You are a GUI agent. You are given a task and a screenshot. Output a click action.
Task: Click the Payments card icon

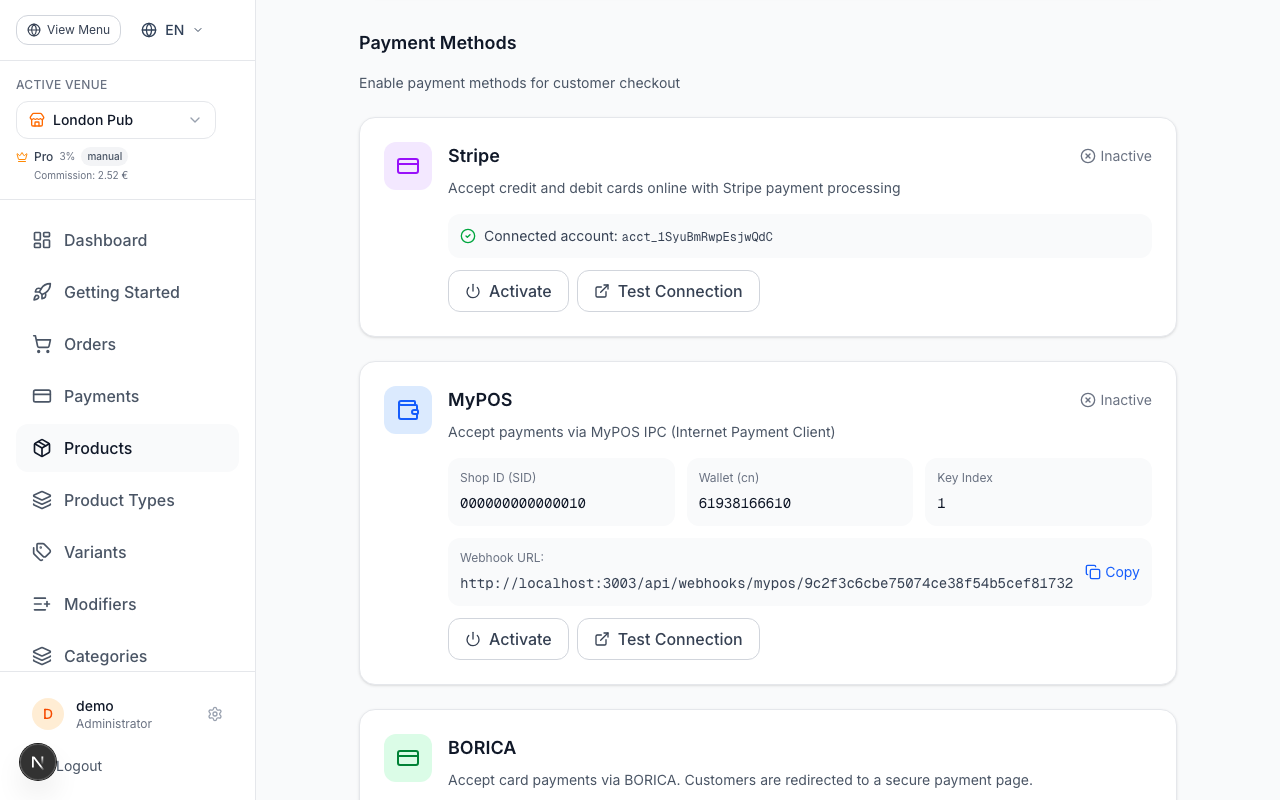(x=41, y=396)
